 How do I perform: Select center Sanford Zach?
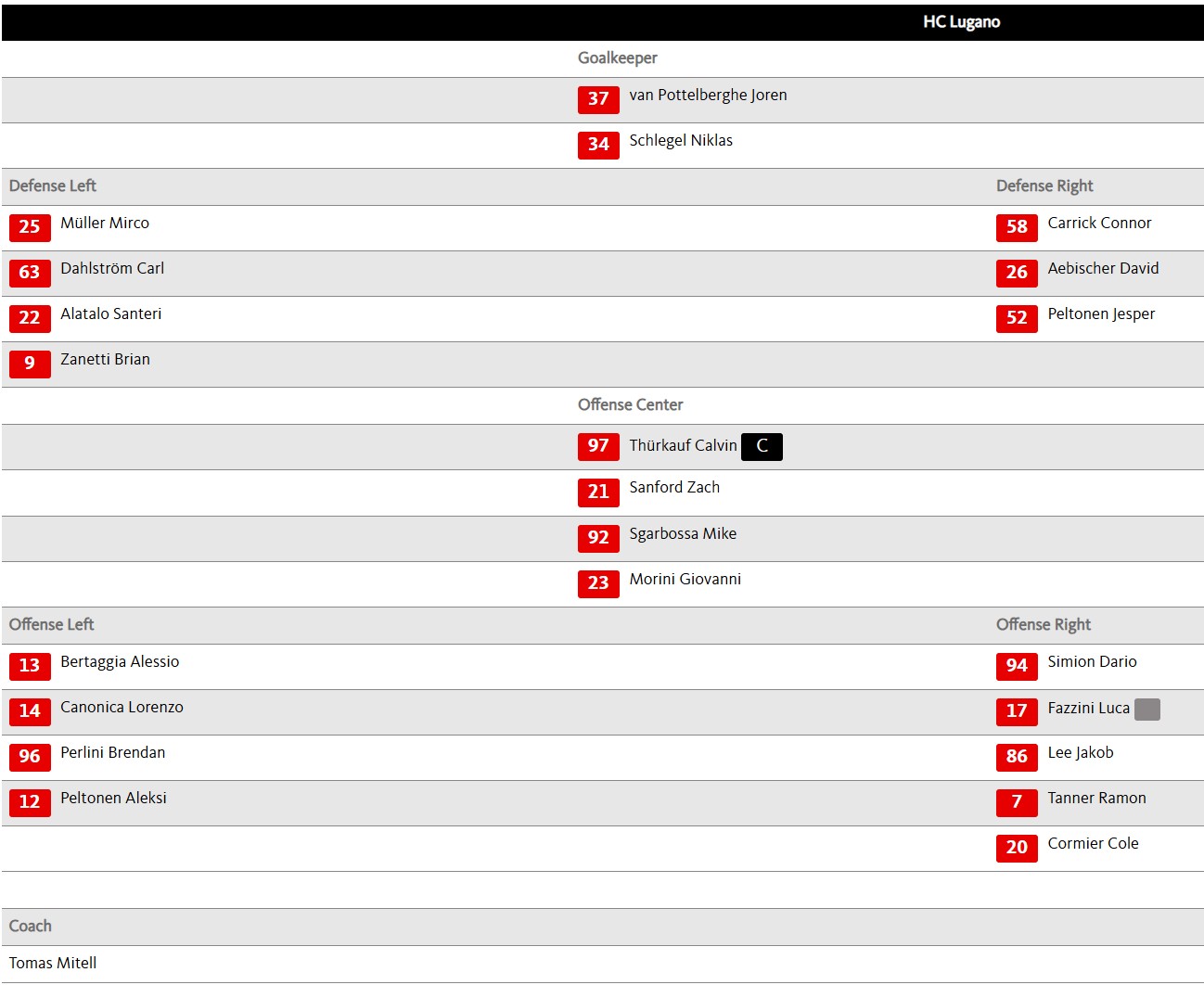pos(674,488)
